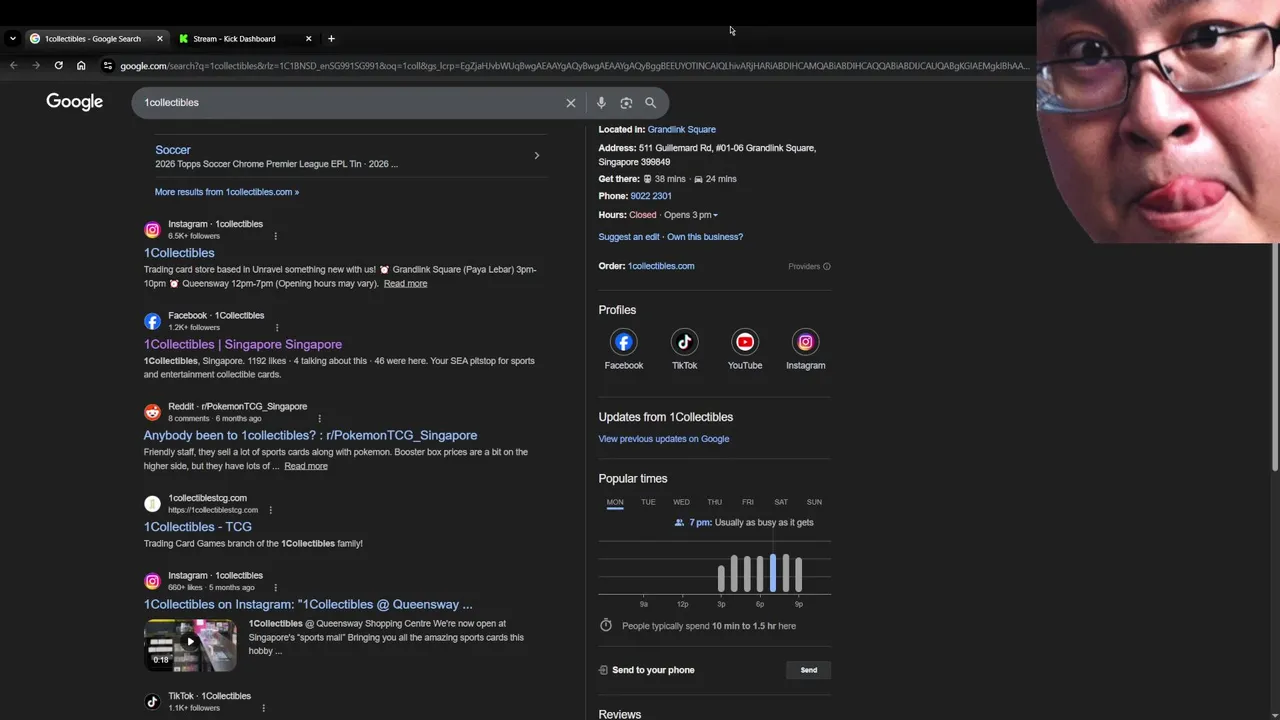Click Providers info icon
This screenshot has width=1280, height=720.
click(x=826, y=266)
